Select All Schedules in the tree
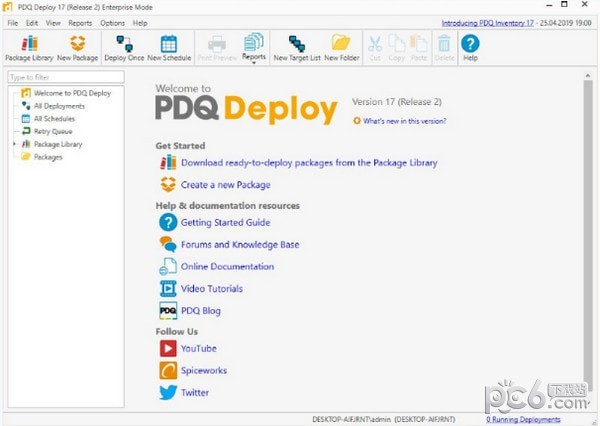 (54, 119)
